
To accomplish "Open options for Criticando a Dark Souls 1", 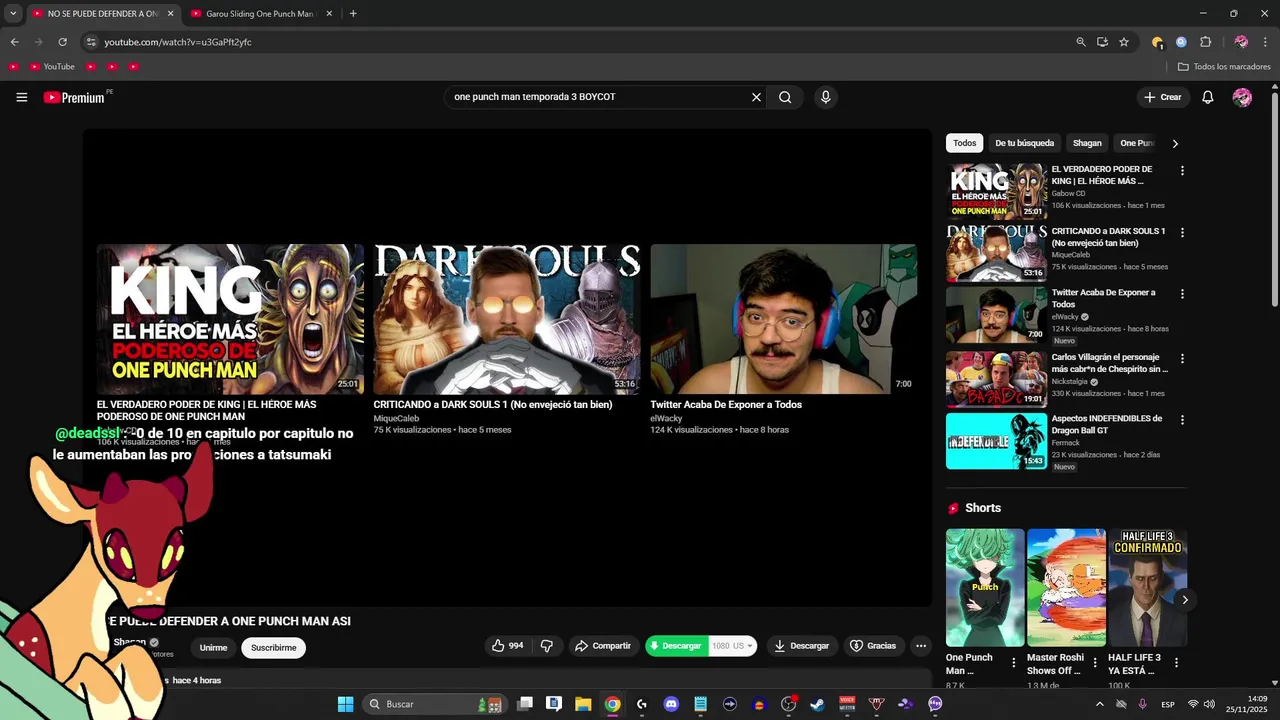I will point(1182,233).
